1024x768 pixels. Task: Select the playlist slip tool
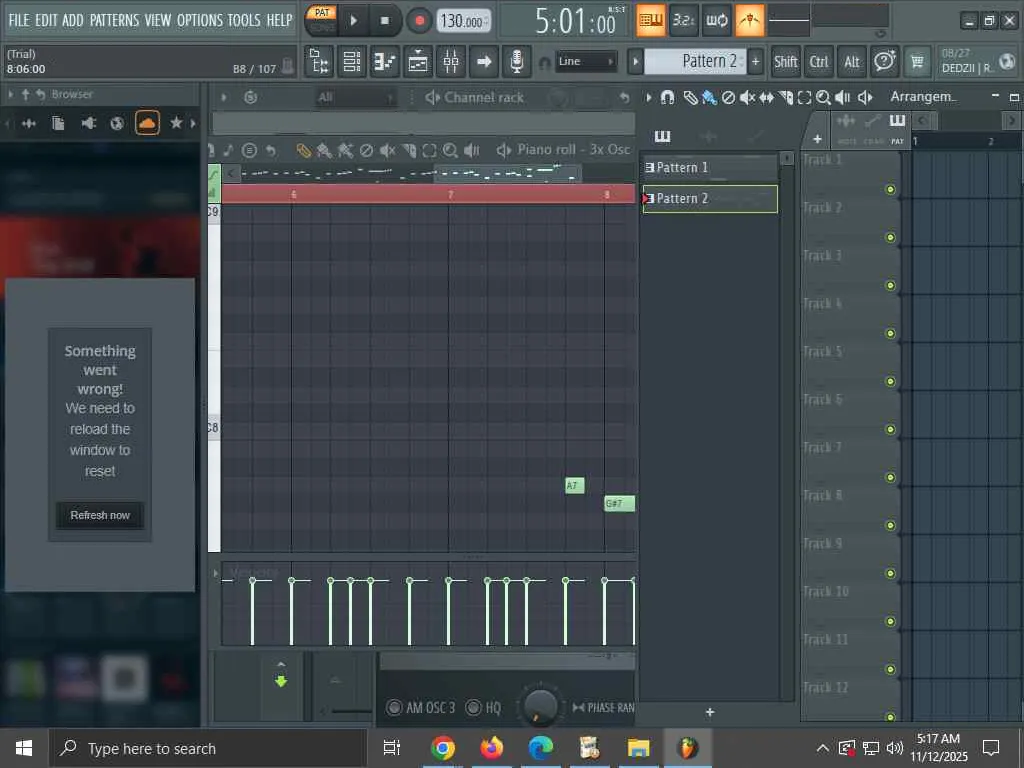point(767,98)
